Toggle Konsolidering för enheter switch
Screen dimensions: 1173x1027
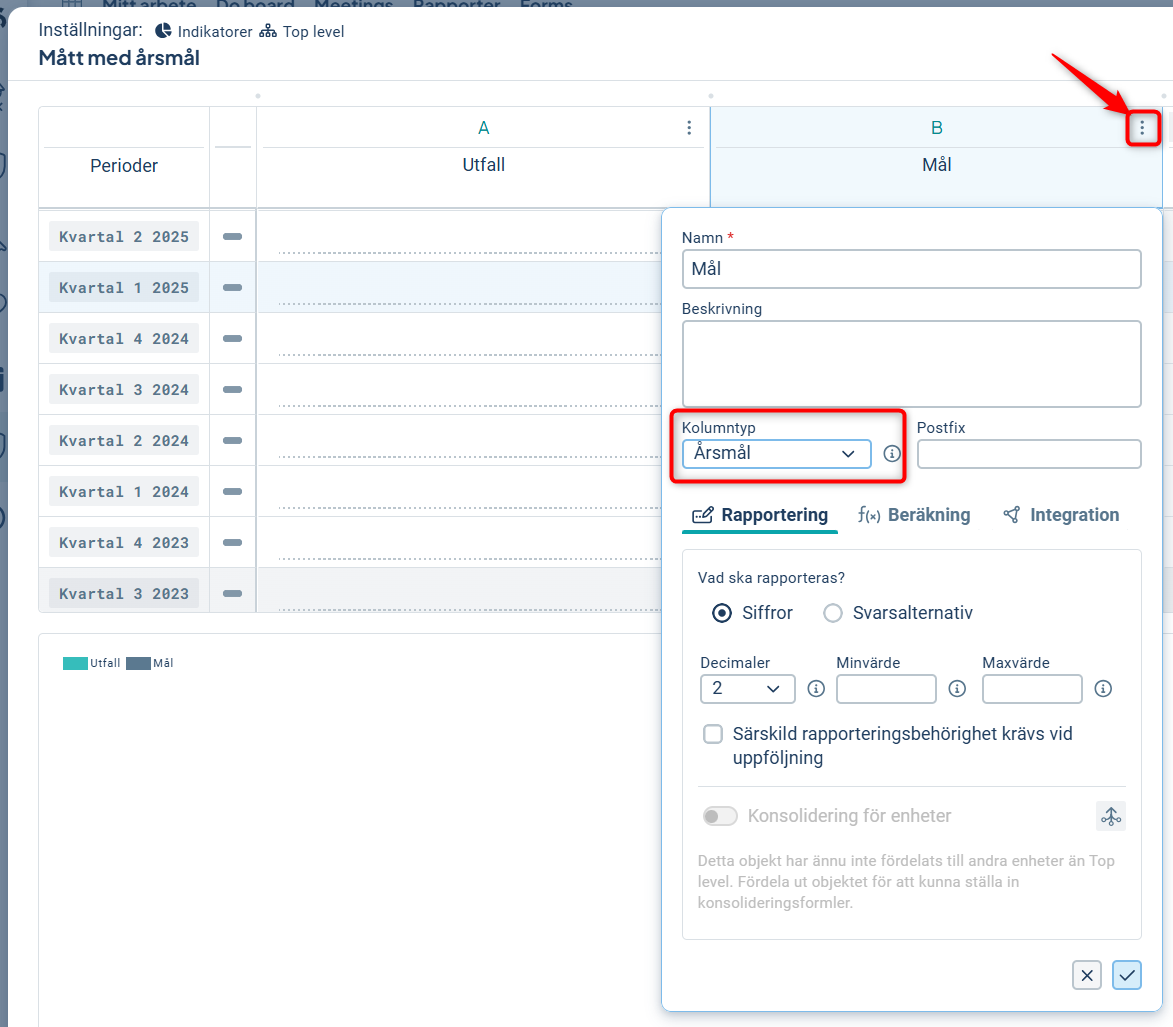click(x=720, y=816)
